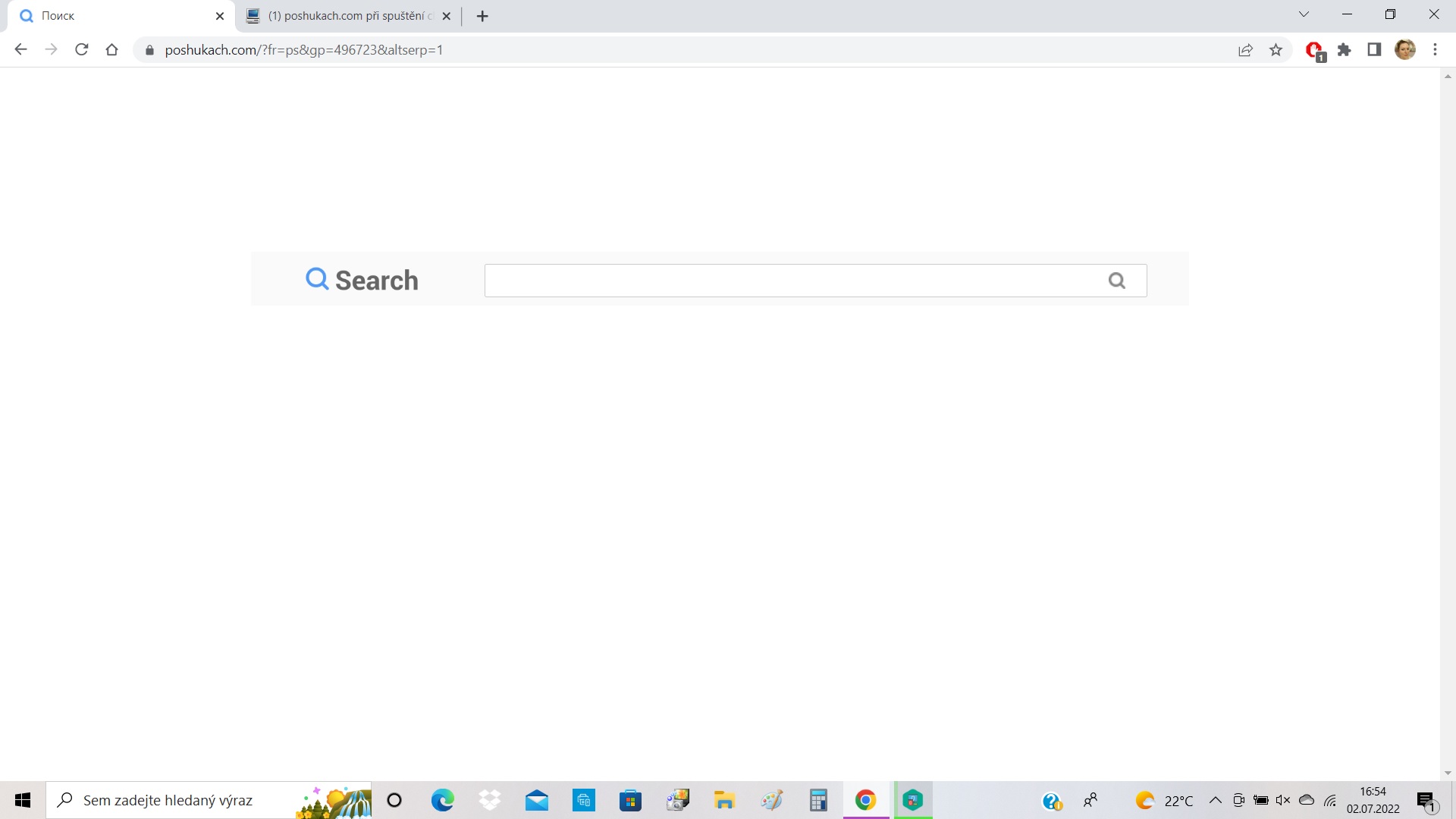Show hidden system tray icons
The image size is (1456, 819).
(x=1215, y=800)
